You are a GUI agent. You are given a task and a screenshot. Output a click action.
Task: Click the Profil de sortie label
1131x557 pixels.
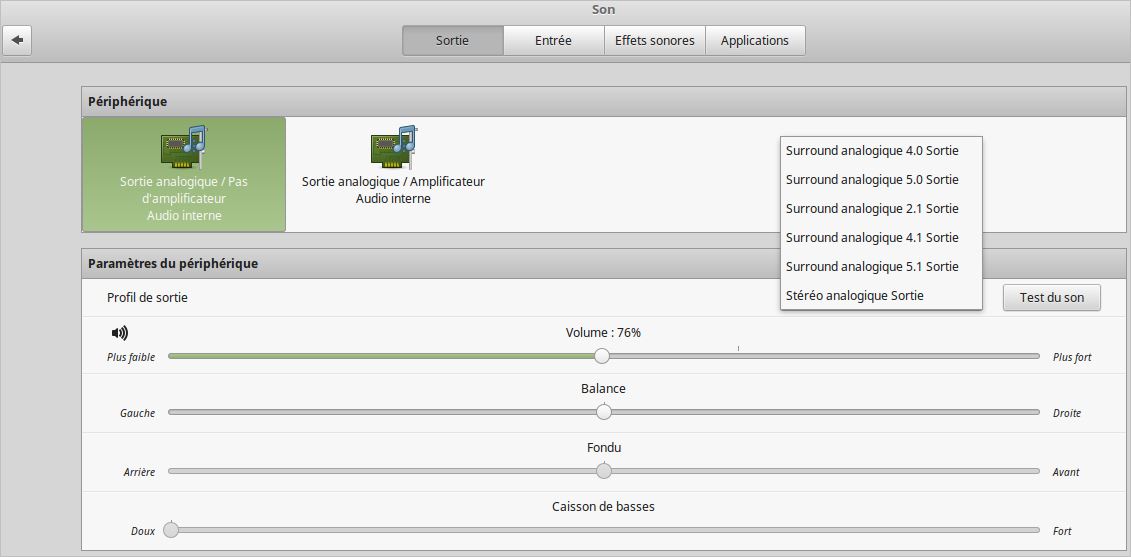click(x=147, y=297)
